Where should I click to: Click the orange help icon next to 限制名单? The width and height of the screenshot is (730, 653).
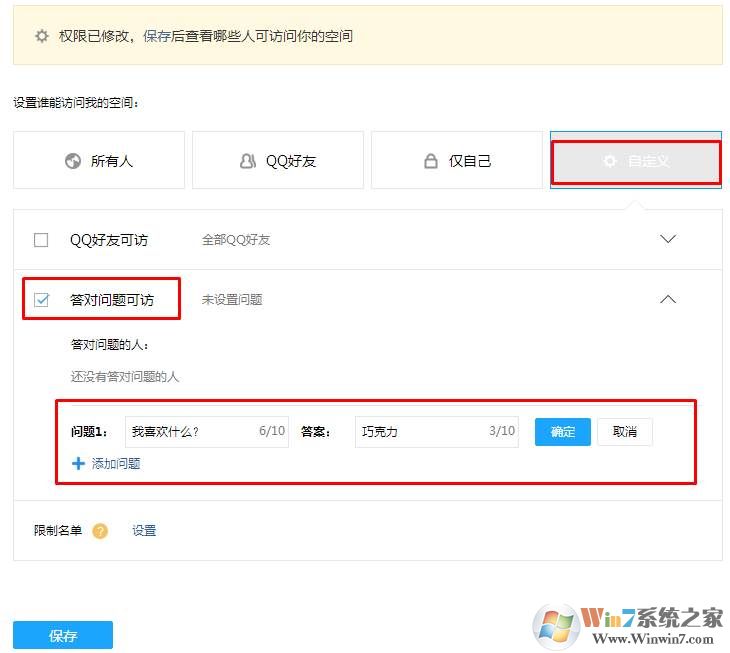[100, 531]
